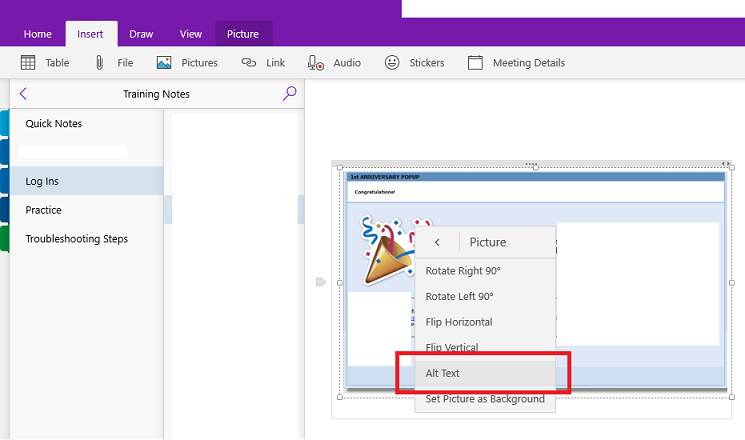Click the note container tag marker
Image resolution: width=745 pixels, height=440 pixels.
coord(321,282)
